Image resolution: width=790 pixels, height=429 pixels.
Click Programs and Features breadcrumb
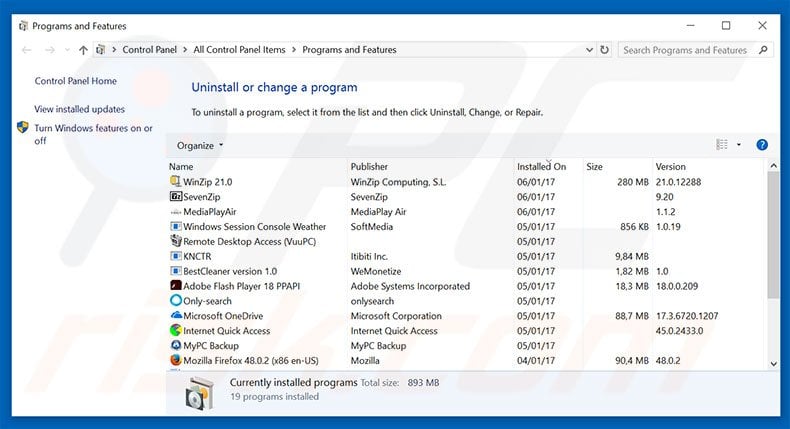349,50
